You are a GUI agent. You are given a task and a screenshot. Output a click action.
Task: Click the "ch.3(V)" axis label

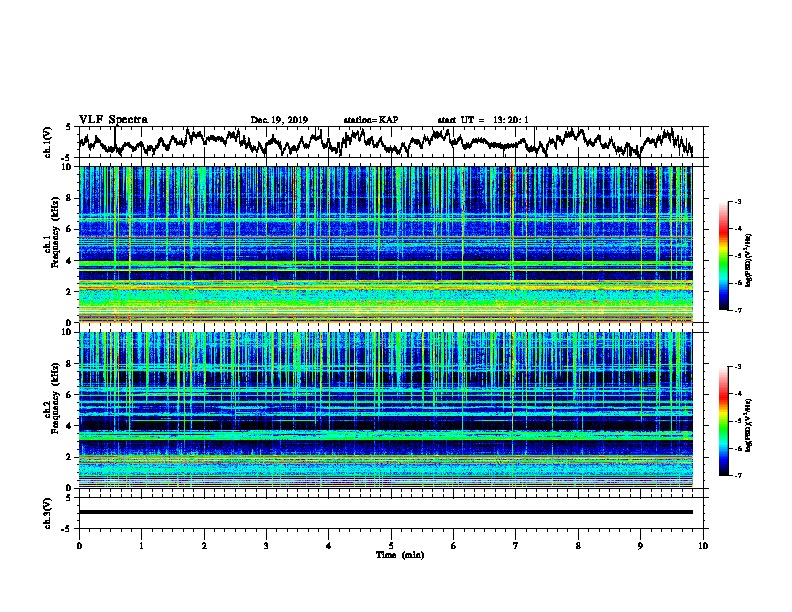48,513
